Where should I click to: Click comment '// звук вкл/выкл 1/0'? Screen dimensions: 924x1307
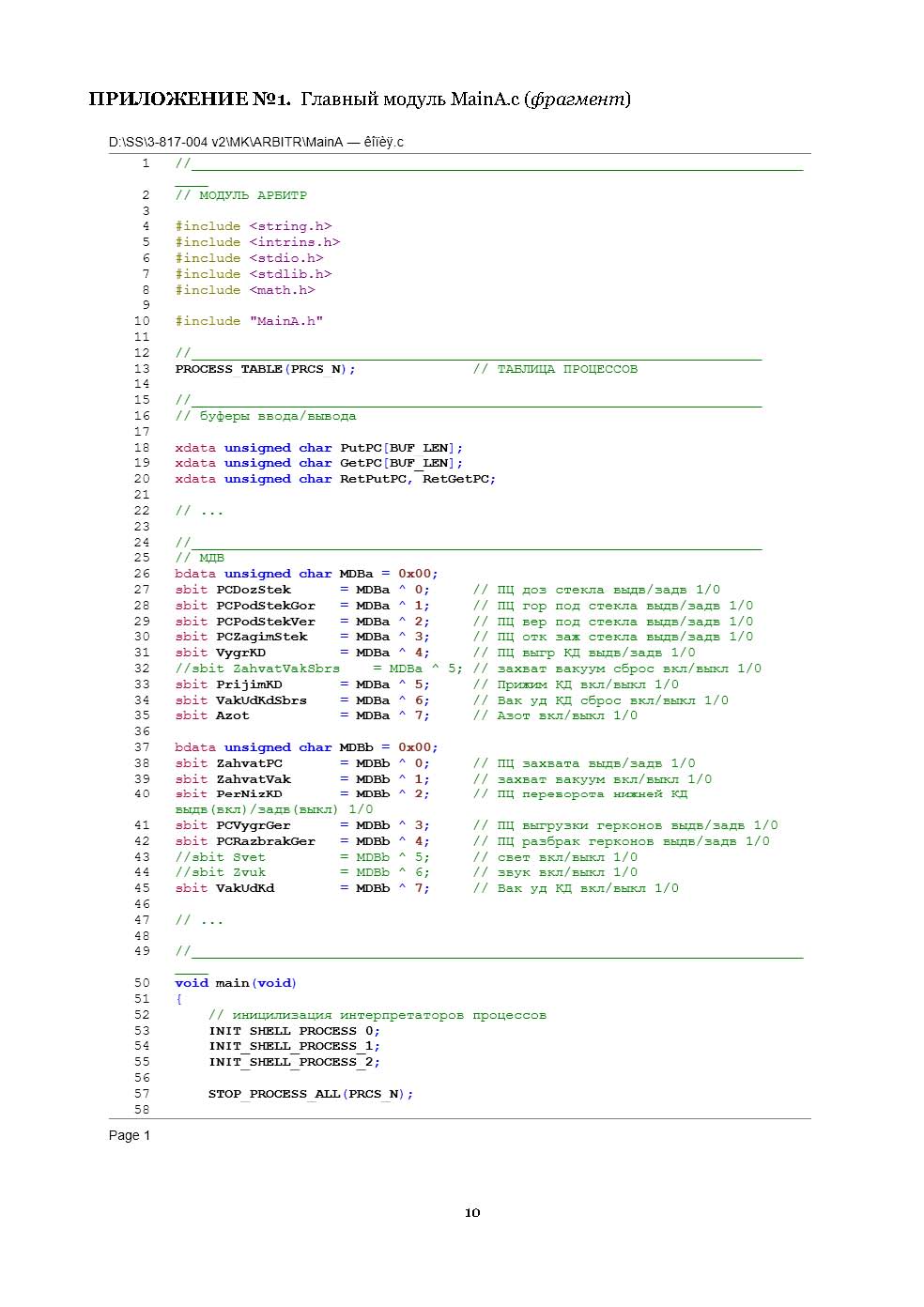[x=555, y=872]
